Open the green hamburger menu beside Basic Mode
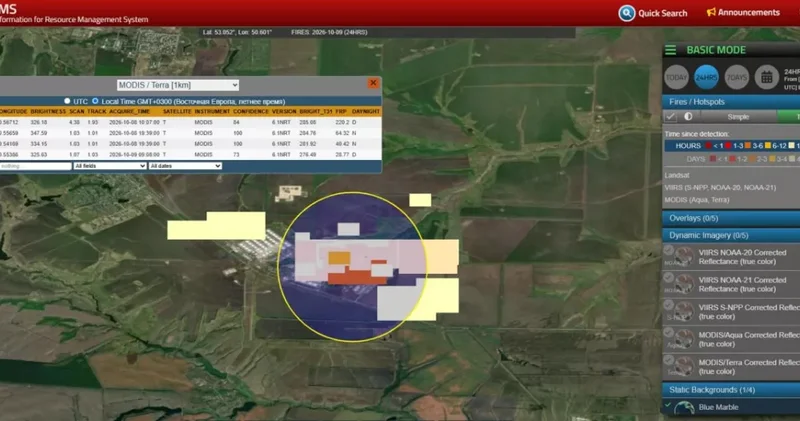800x421 pixels. [670, 50]
